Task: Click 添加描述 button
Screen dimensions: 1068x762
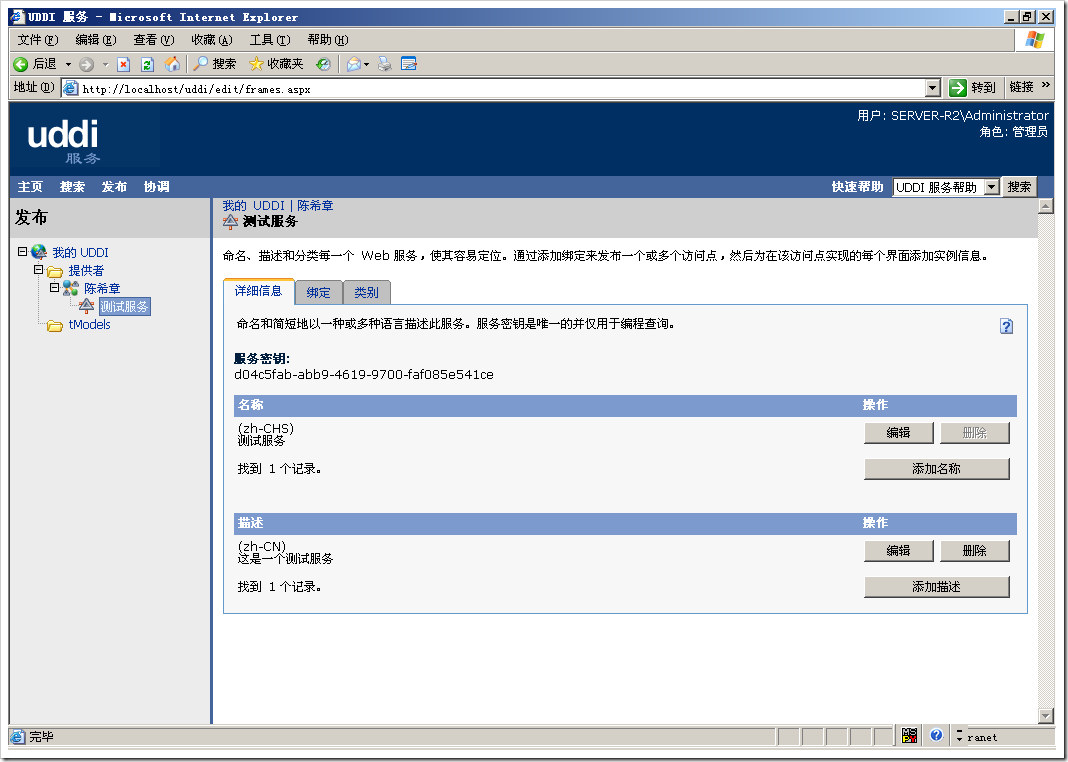Action: point(937,586)
